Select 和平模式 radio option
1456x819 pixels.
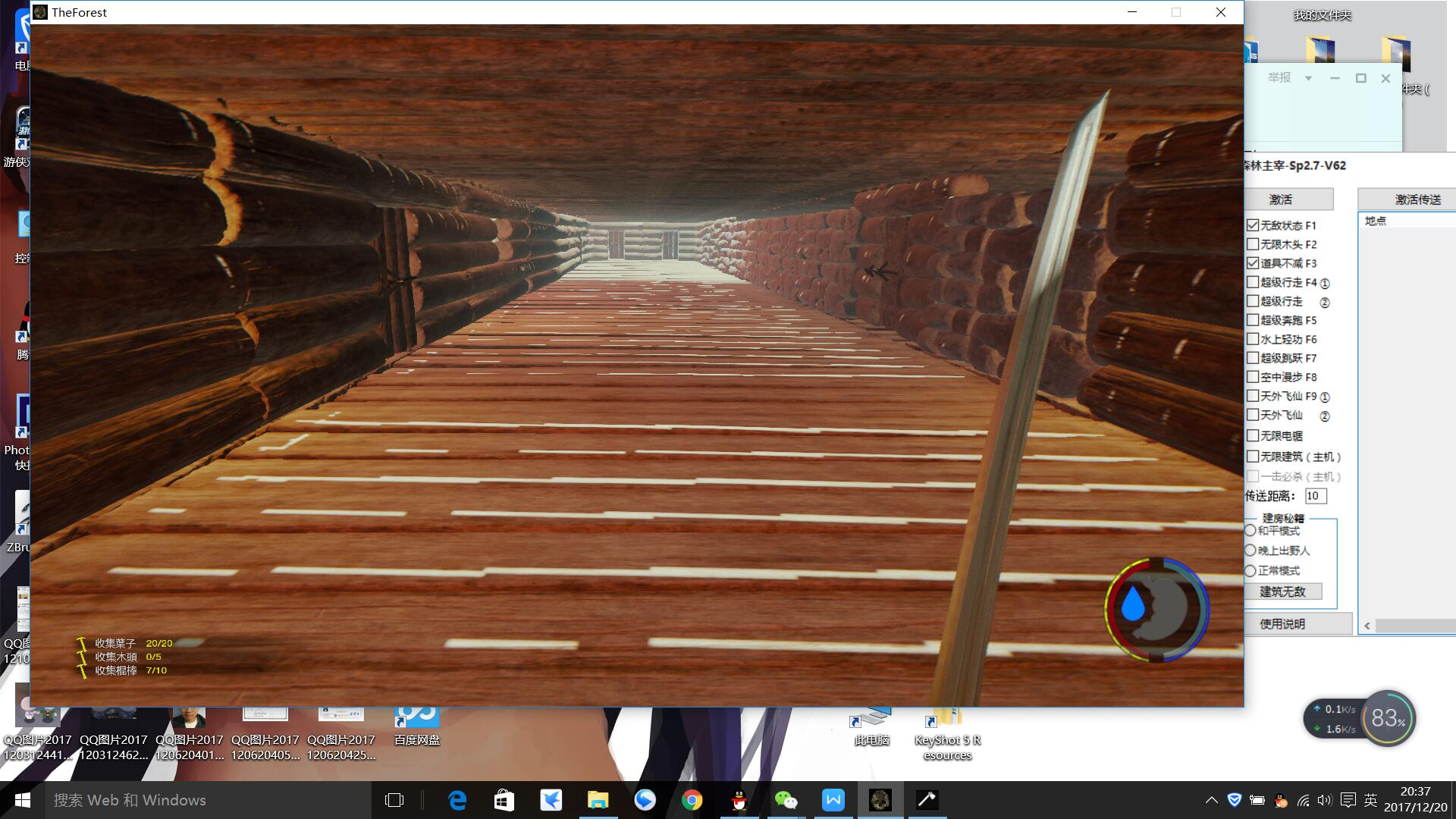(1250, 531)
